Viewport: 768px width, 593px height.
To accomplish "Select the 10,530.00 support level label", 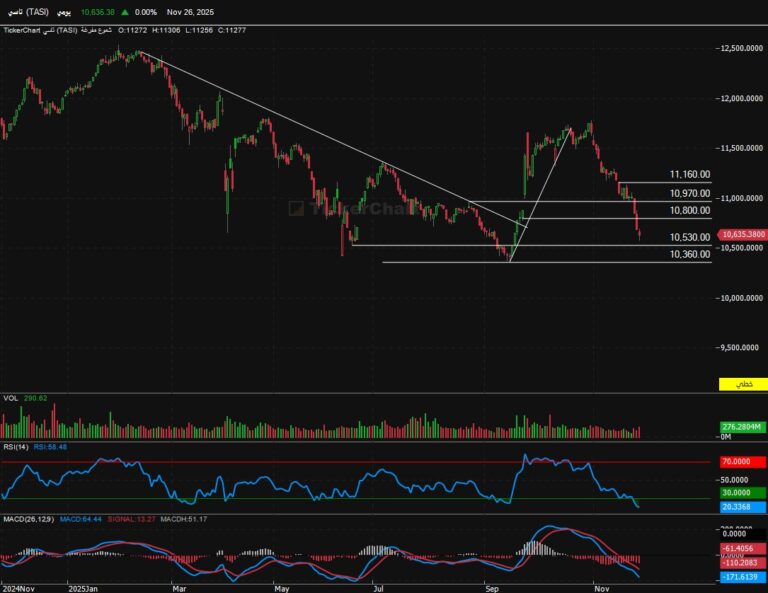I will pyautogui.click(x=690, y=238).
